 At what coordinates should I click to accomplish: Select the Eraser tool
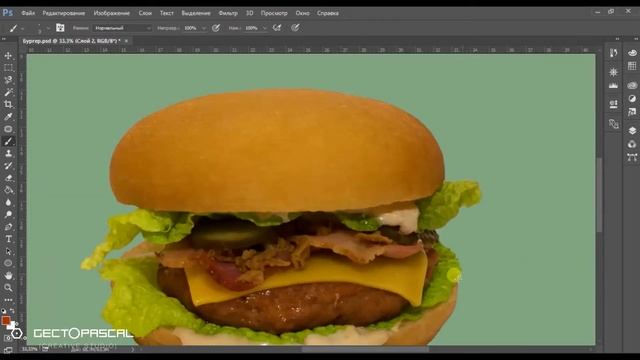pyautogui.click(x=8, y=178)
